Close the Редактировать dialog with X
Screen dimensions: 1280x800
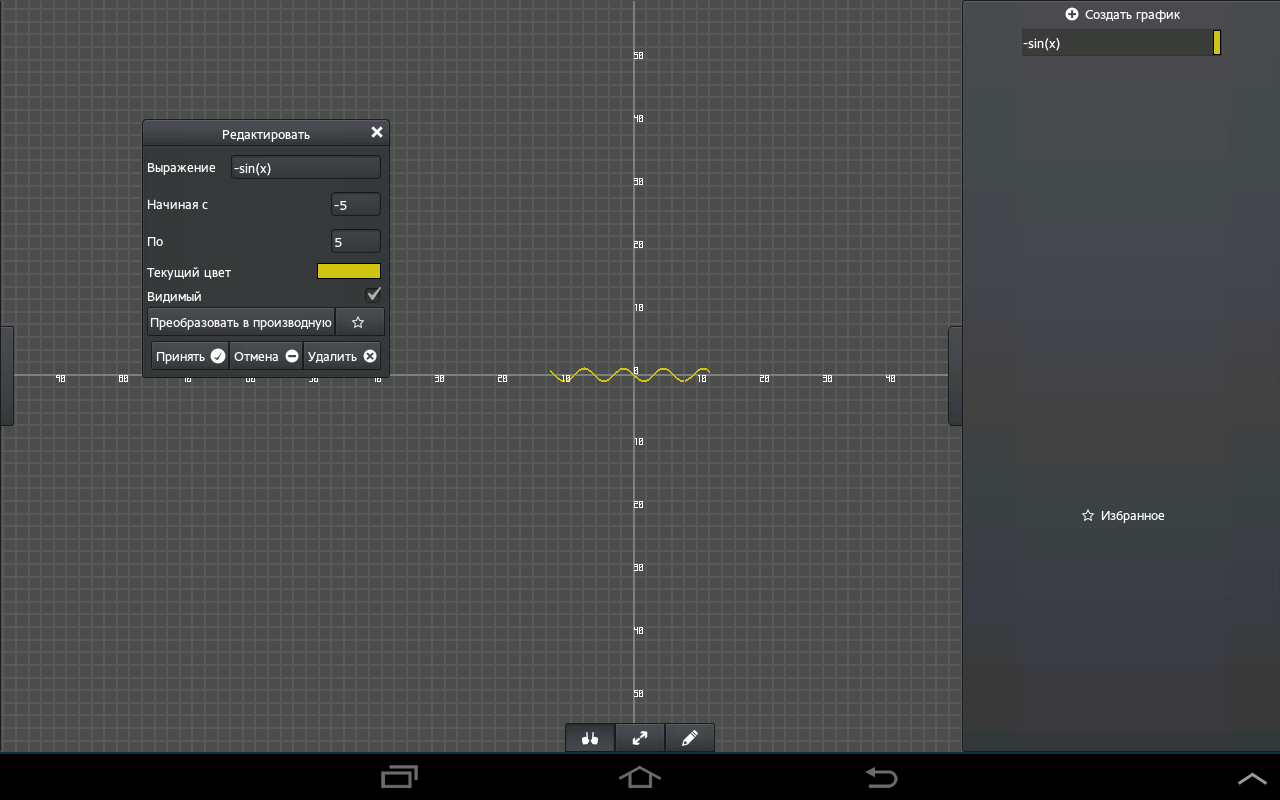(377, 133)
